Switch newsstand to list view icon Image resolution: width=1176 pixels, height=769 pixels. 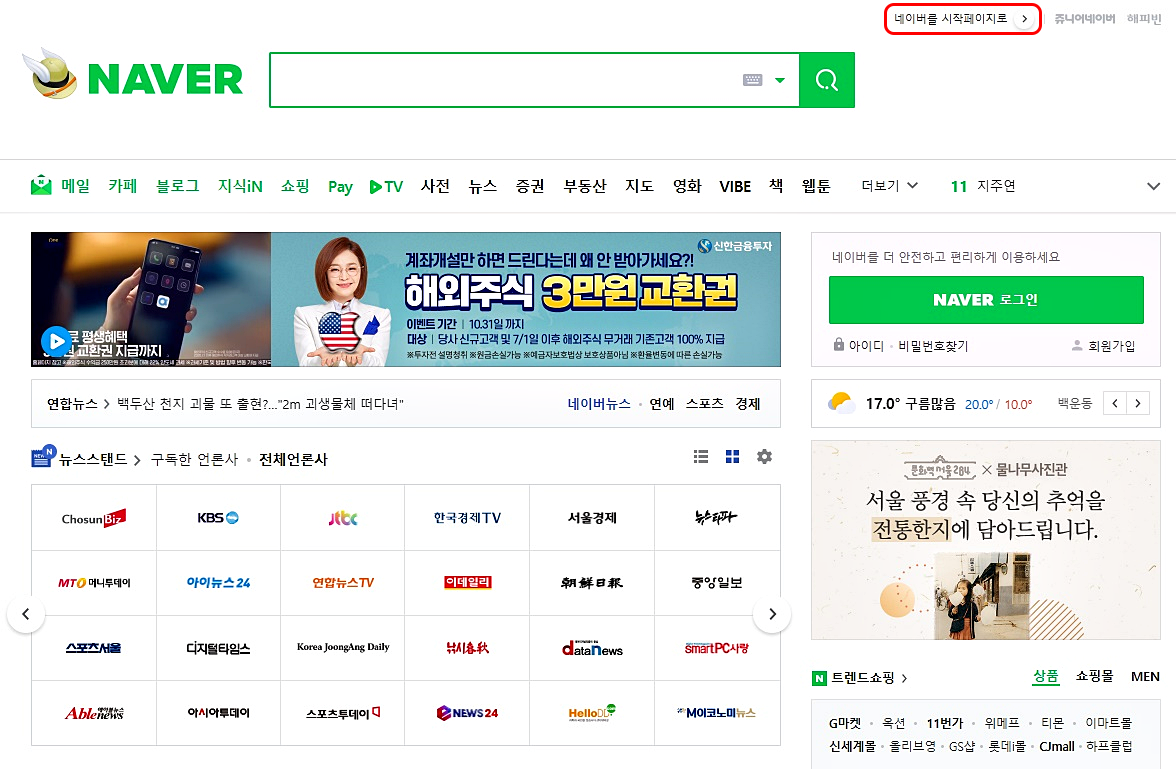701,456
